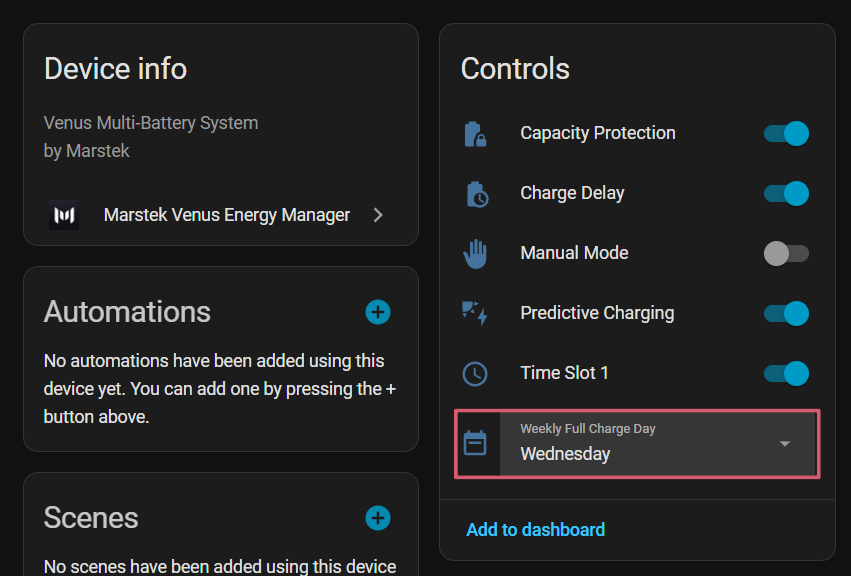Click the Predictive Charging icon

(x=475, y=314)
